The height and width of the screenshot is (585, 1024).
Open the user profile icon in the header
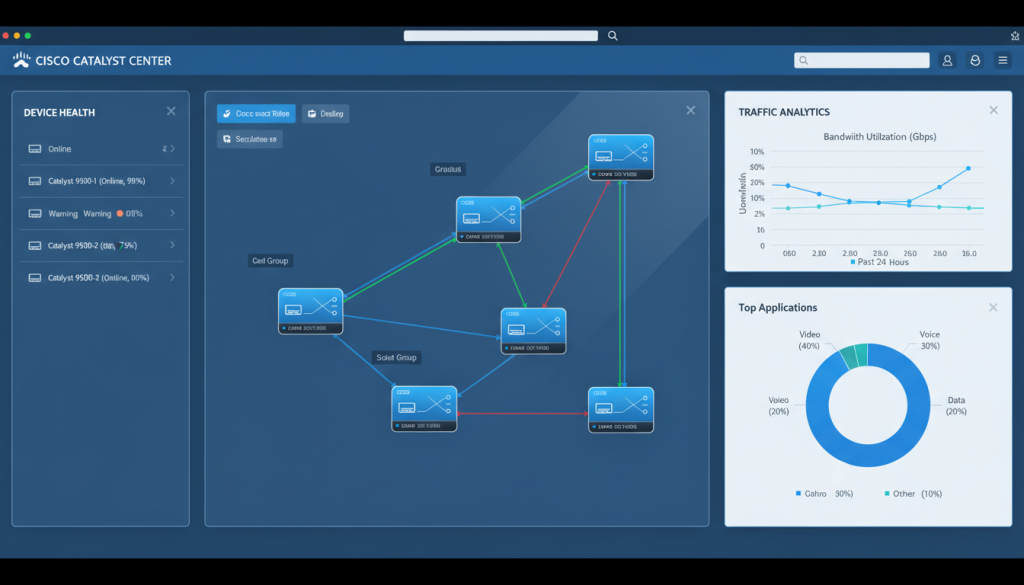click(947, 60)
